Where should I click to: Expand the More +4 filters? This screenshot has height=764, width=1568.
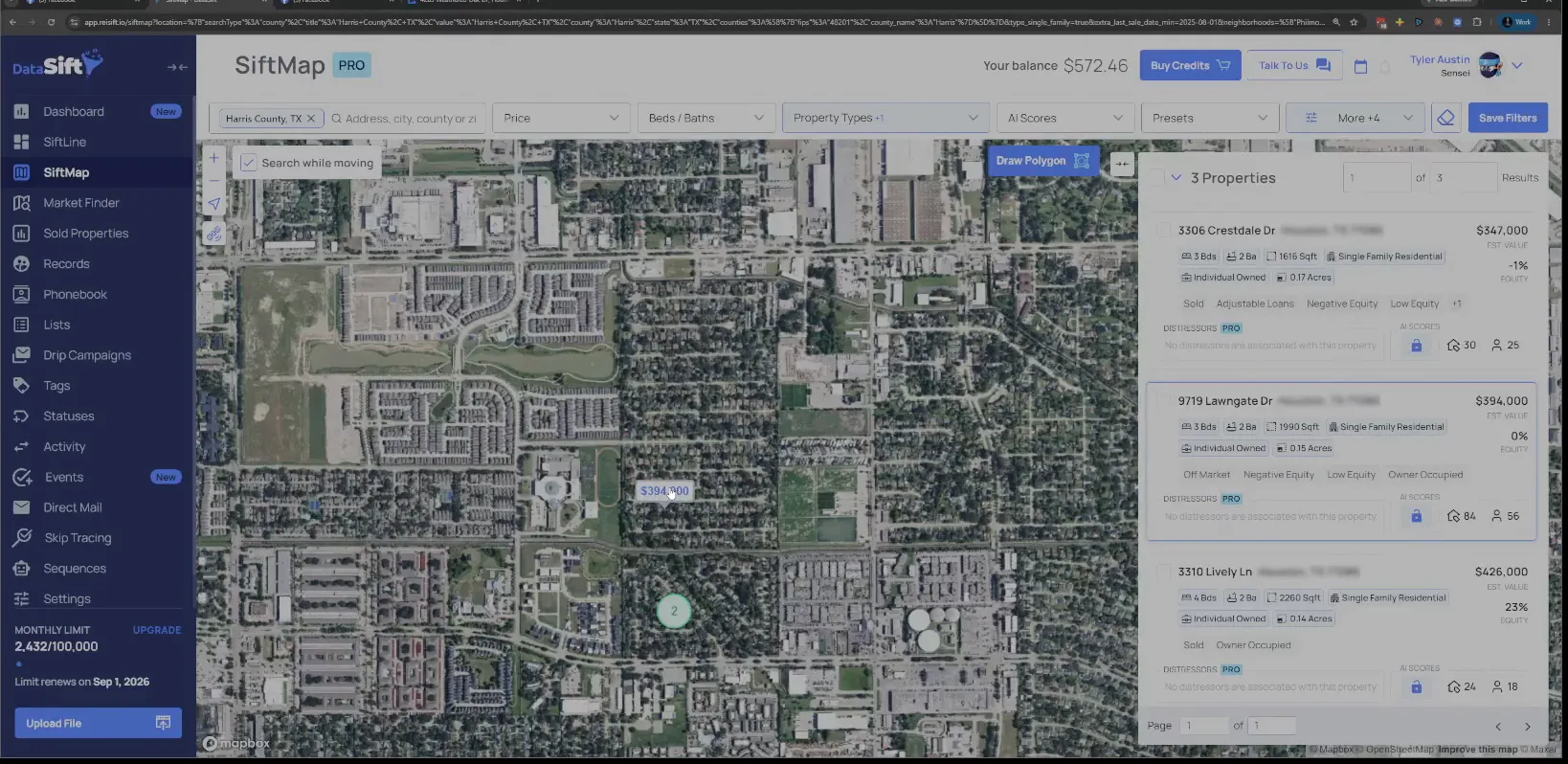(x=1355, y=118)
